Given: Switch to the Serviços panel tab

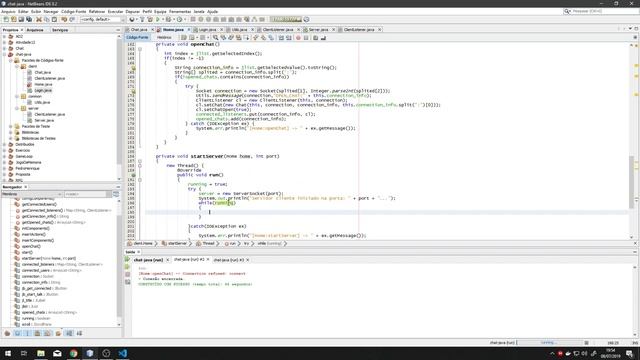Looking at the screenshot, I should tap(60, 30).
